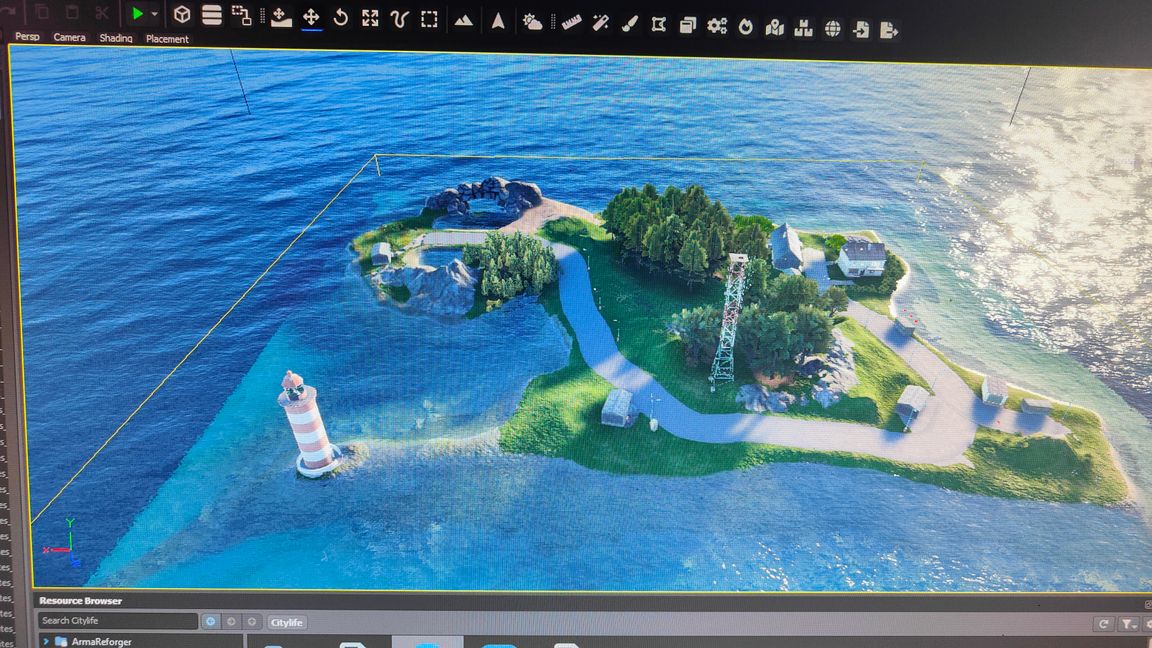The image size is (1152, 648).
Task: Select the ruler measure tool
Action: (571, 22)
